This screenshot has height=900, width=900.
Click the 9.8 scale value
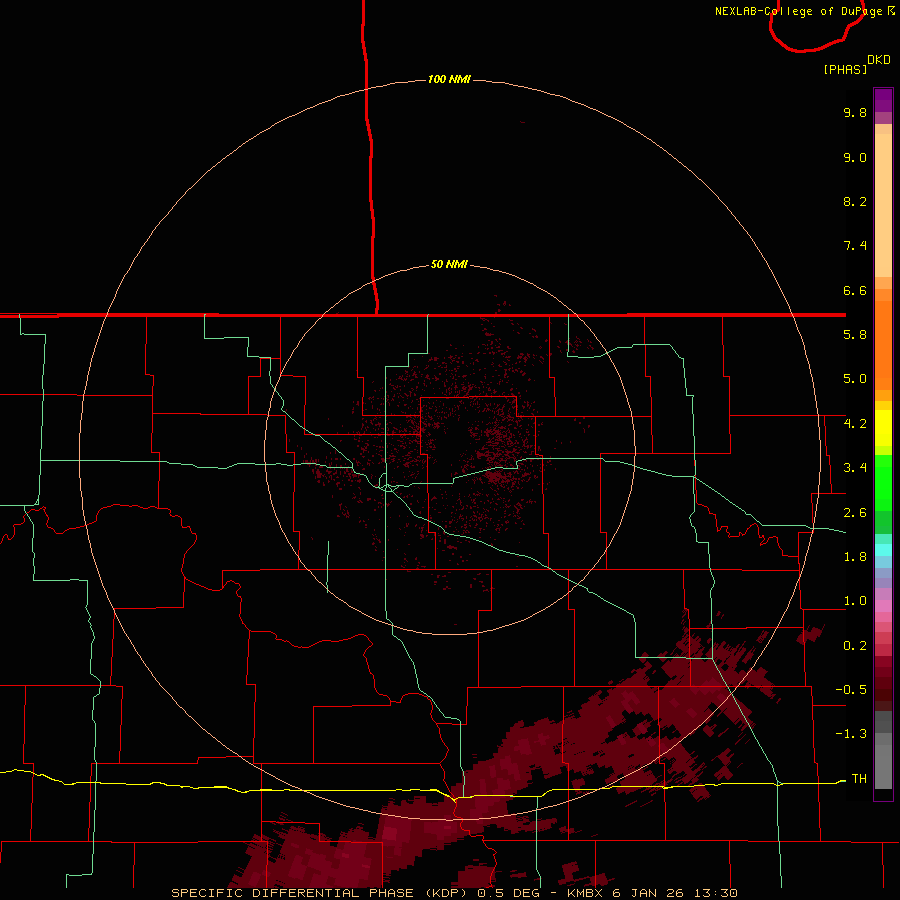pyautogui.click(x=855, y=112)
